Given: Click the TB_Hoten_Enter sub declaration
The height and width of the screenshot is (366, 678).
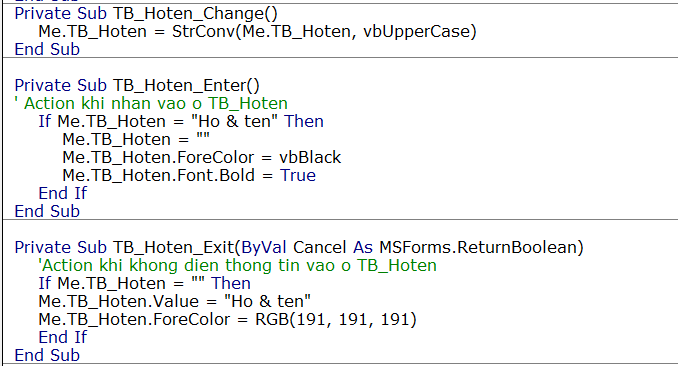Looking at the screenshot, I should [137, 85].
